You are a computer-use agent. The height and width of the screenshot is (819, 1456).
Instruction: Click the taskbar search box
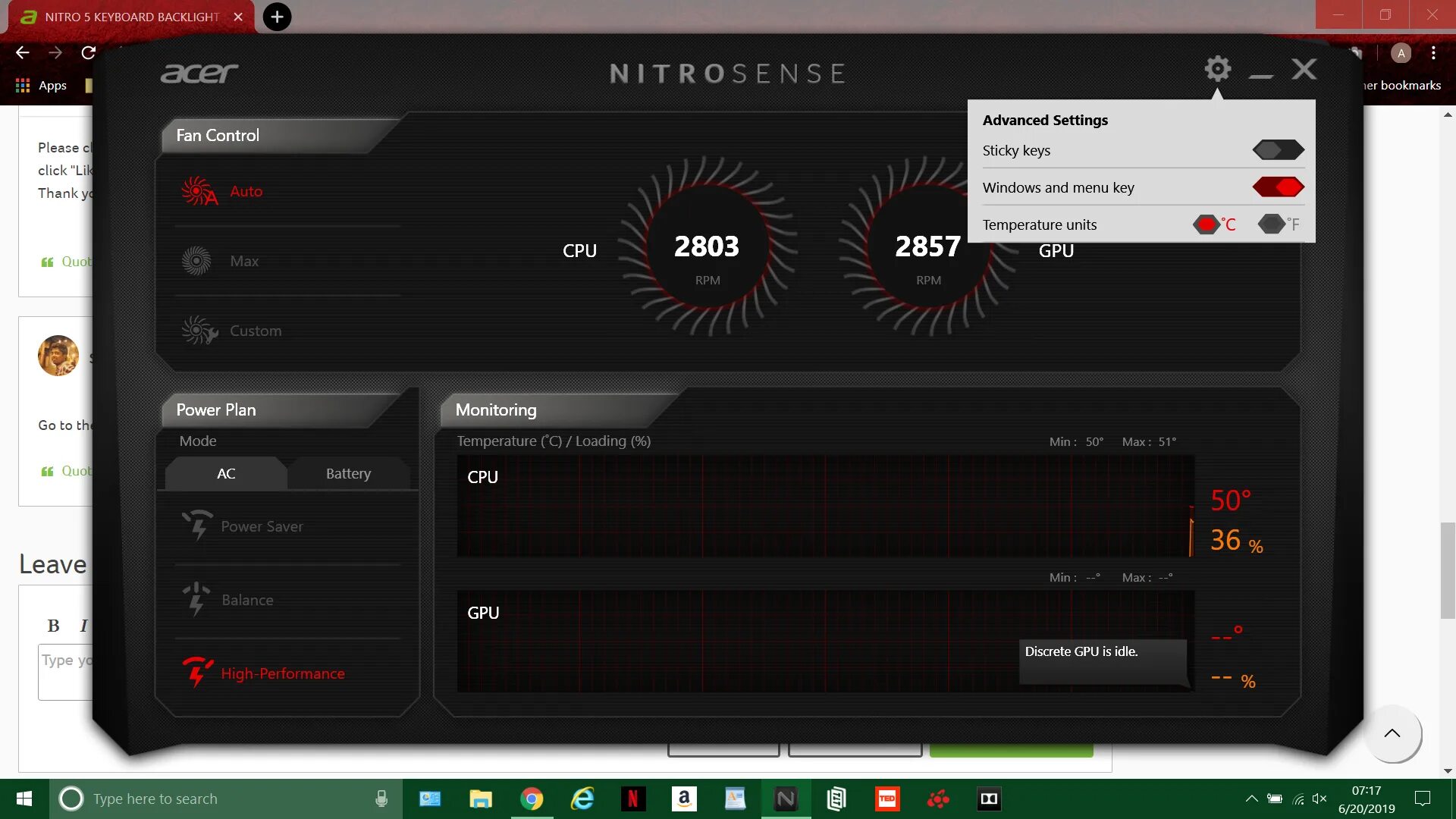click(226, 799)
